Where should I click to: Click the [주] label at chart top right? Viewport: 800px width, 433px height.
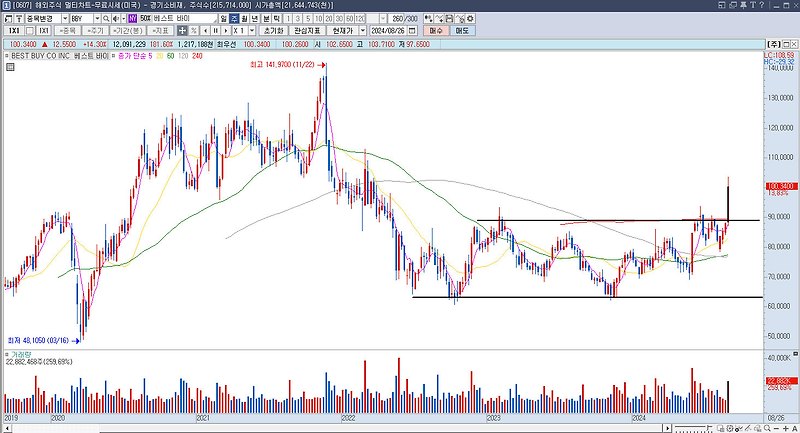pyautogui.click(x=774, y=44)
